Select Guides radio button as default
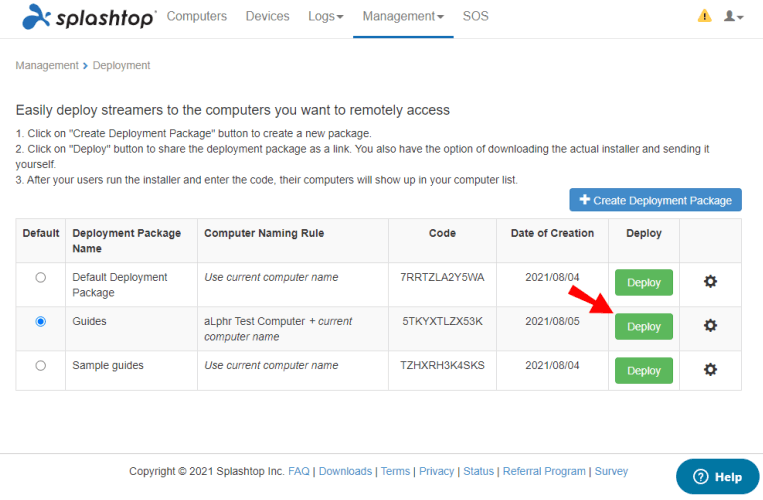This screenshot has width=763, height=500. pyautogui.click(x=40, y=322)
